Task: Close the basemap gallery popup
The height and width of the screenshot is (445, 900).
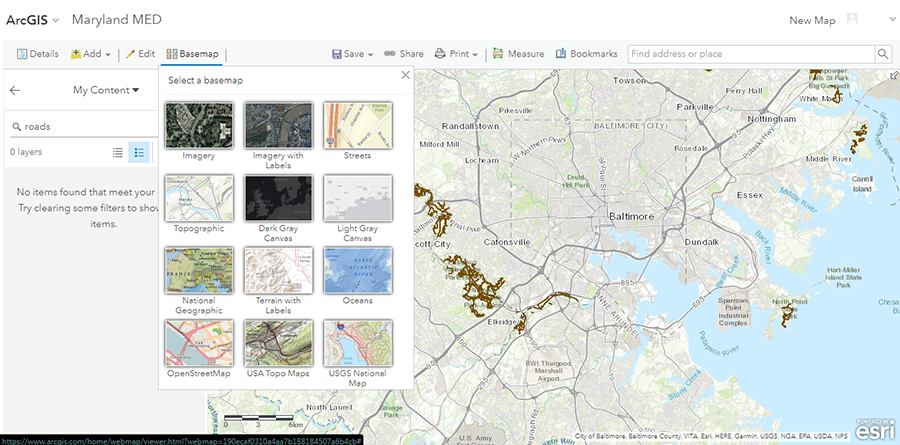Action: [406, 75]
